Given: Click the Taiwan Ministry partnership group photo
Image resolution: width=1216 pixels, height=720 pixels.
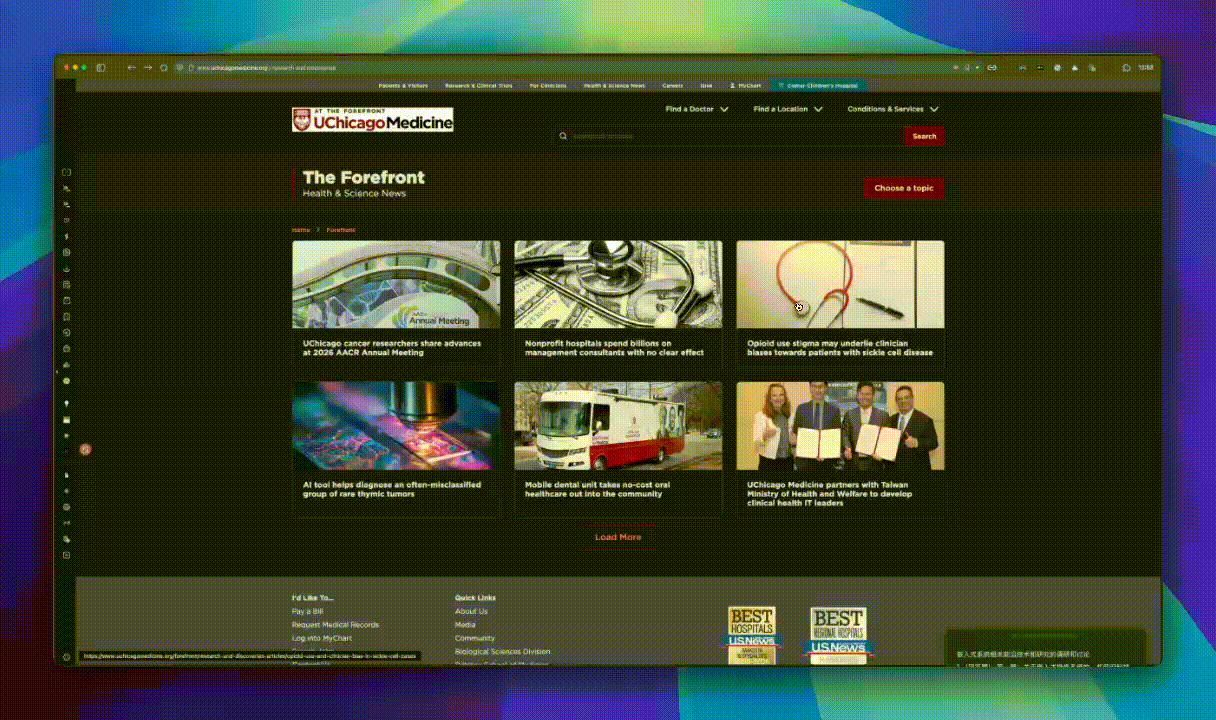Looking at the screenshot, I should click(x=840, y=426).
